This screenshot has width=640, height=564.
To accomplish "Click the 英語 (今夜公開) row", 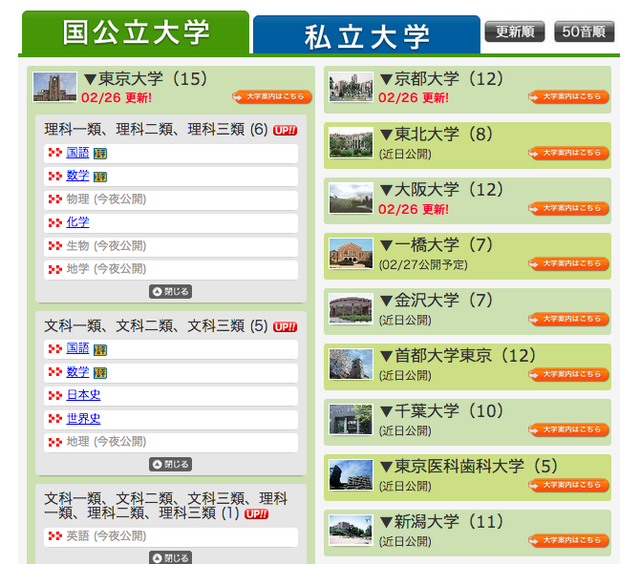I will tap(171, 537).
